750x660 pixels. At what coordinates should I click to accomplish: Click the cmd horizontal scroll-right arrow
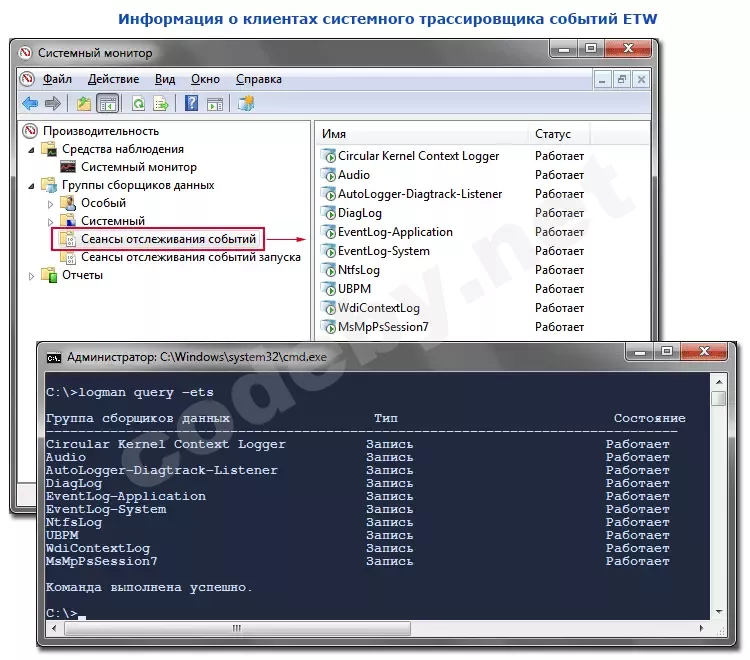[701, 628]
